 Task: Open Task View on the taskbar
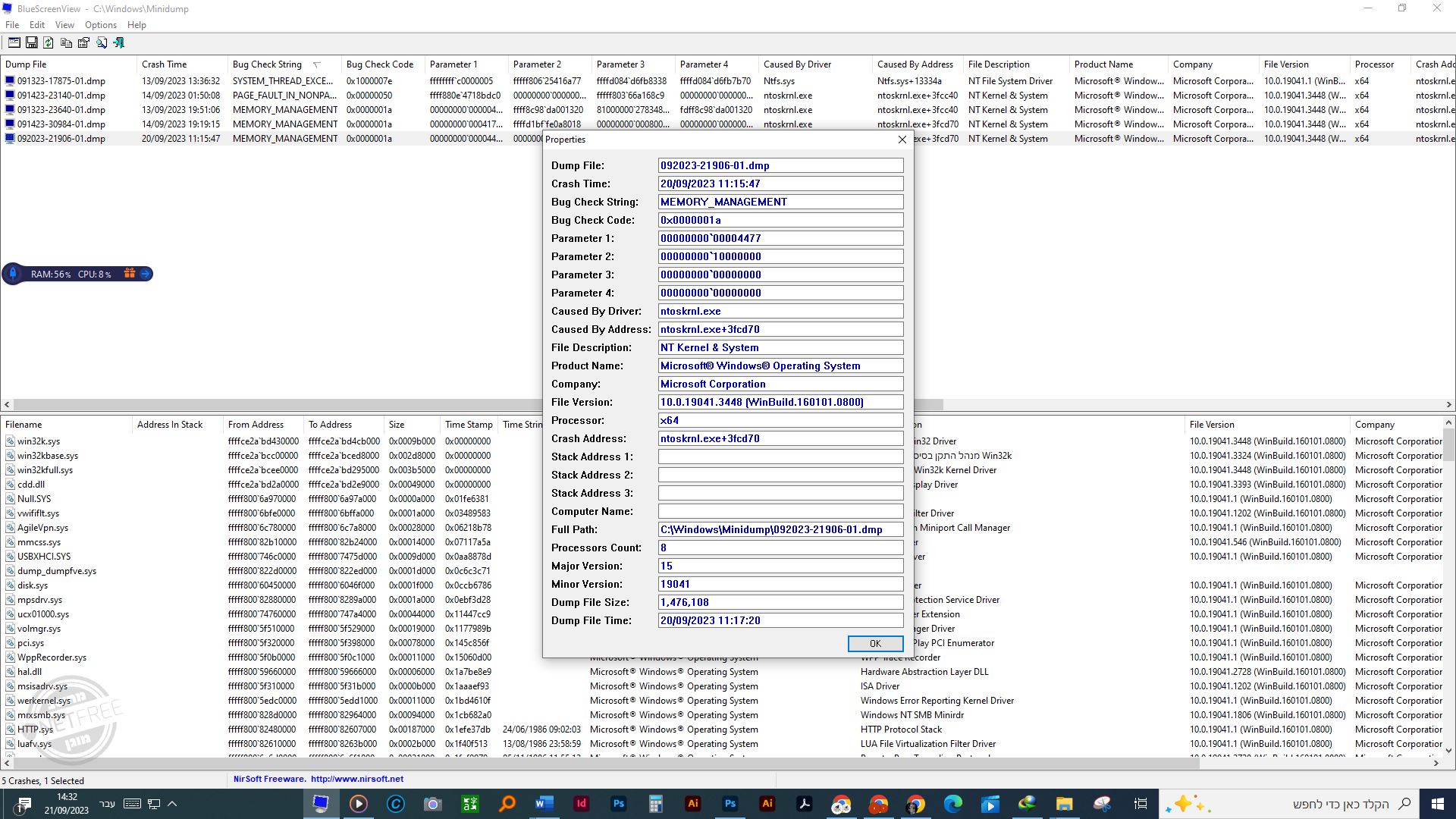[1140, 804]
